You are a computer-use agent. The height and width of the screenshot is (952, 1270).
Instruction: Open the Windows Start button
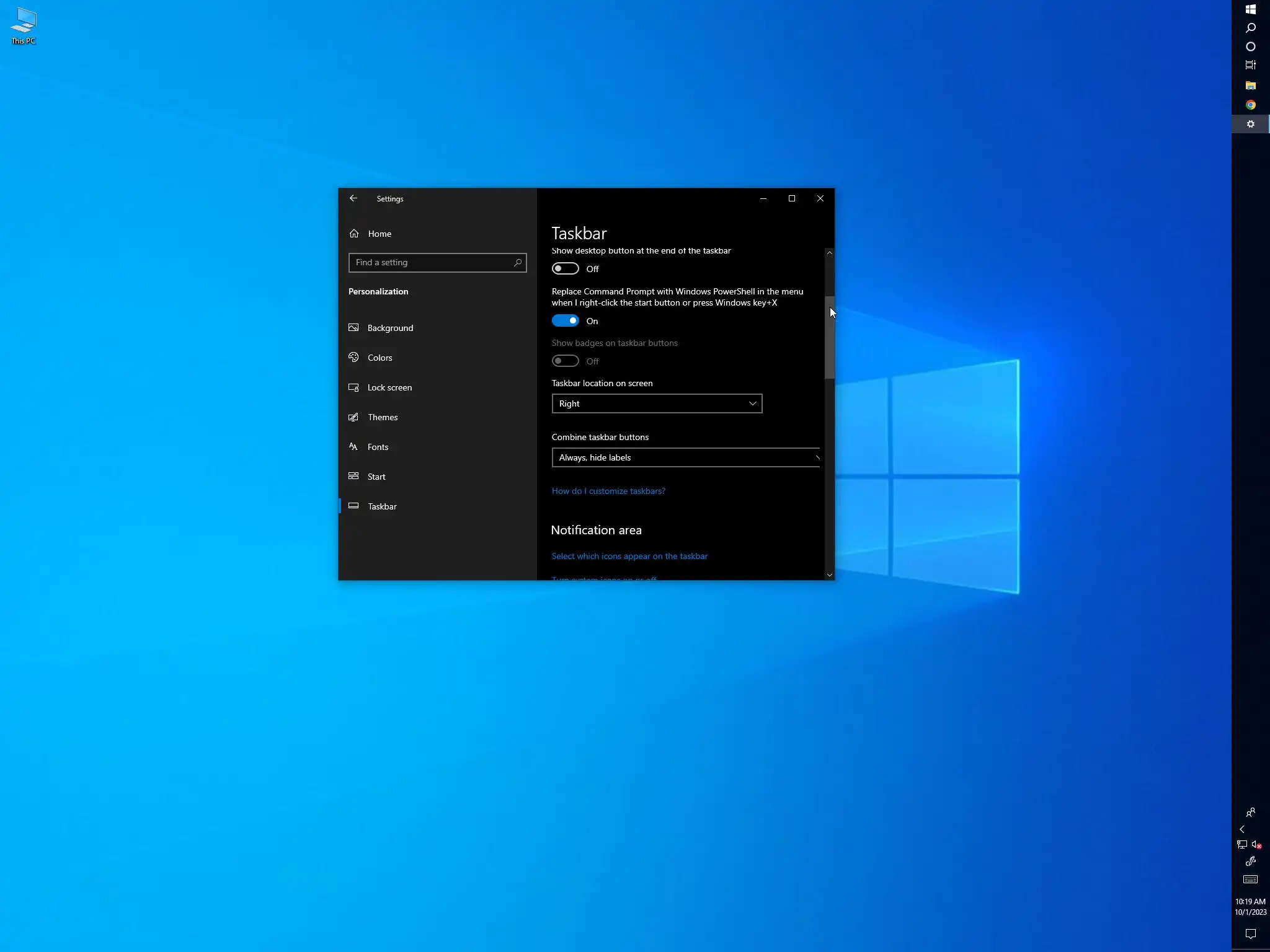tap(1250, 9)
